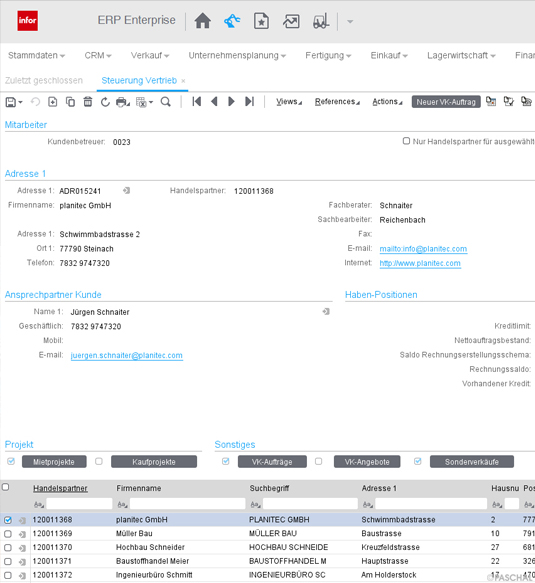Open the Einkauf menu
The image size is (535, 583).
[x=389, y=55]
